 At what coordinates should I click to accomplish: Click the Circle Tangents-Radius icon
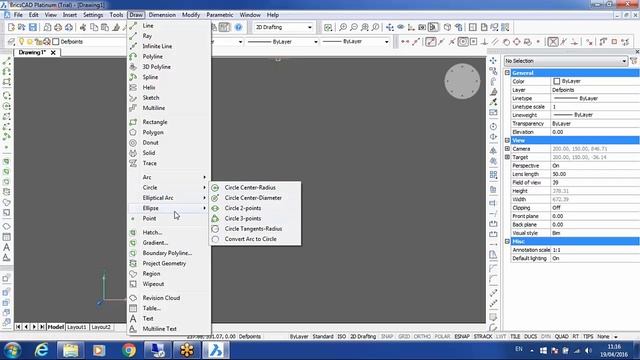point(215,229)
